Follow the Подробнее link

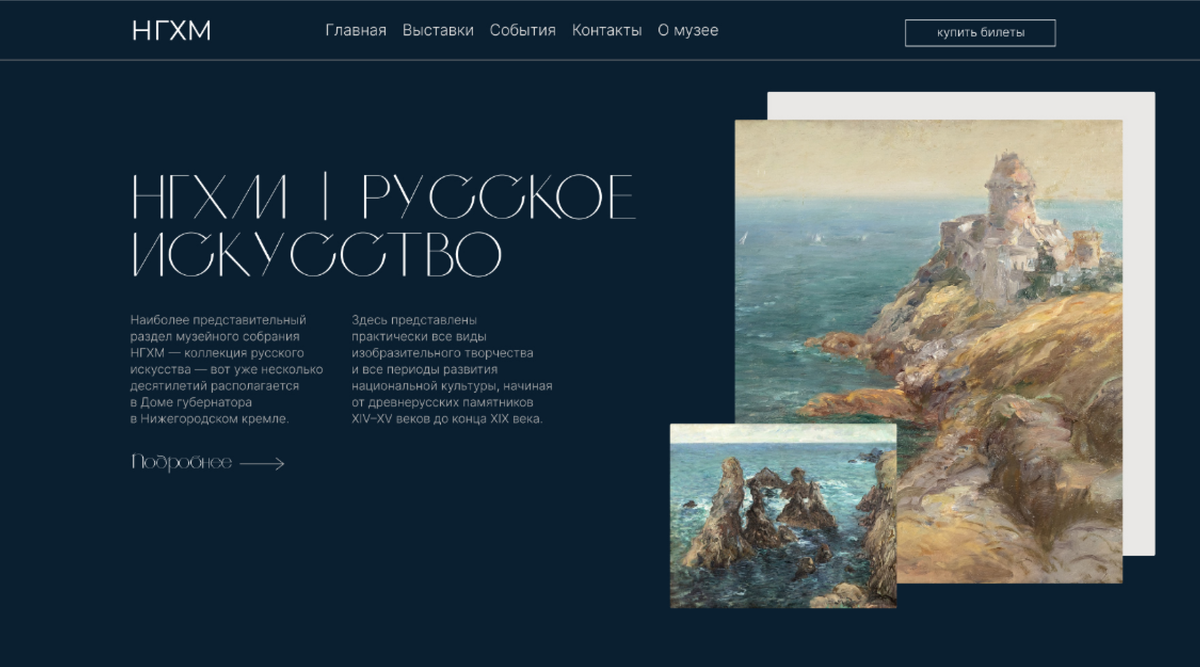point(182,462)
